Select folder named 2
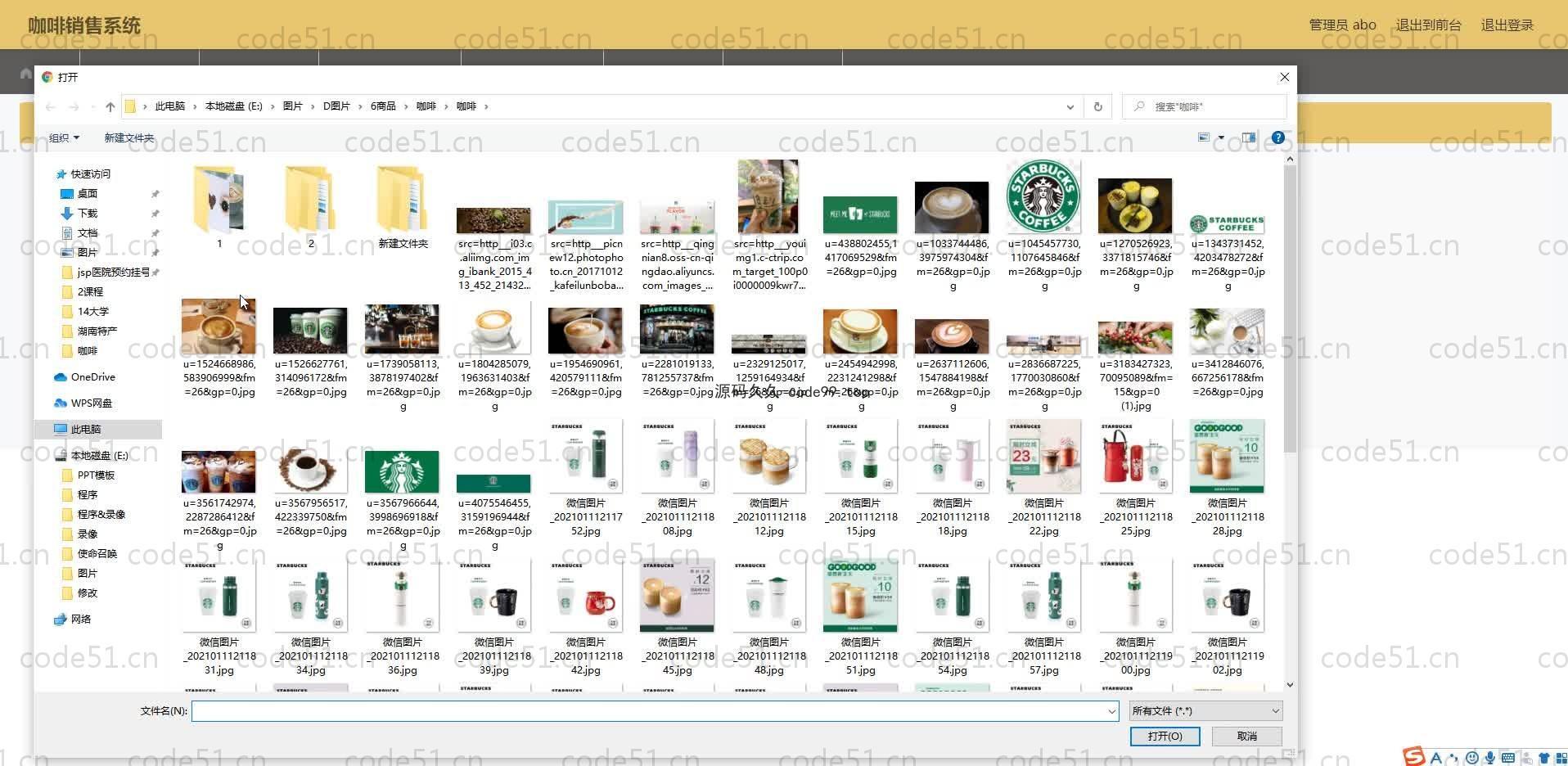Image resolution: width=1568 pixels, height=766 pixels. click(310, 207)
